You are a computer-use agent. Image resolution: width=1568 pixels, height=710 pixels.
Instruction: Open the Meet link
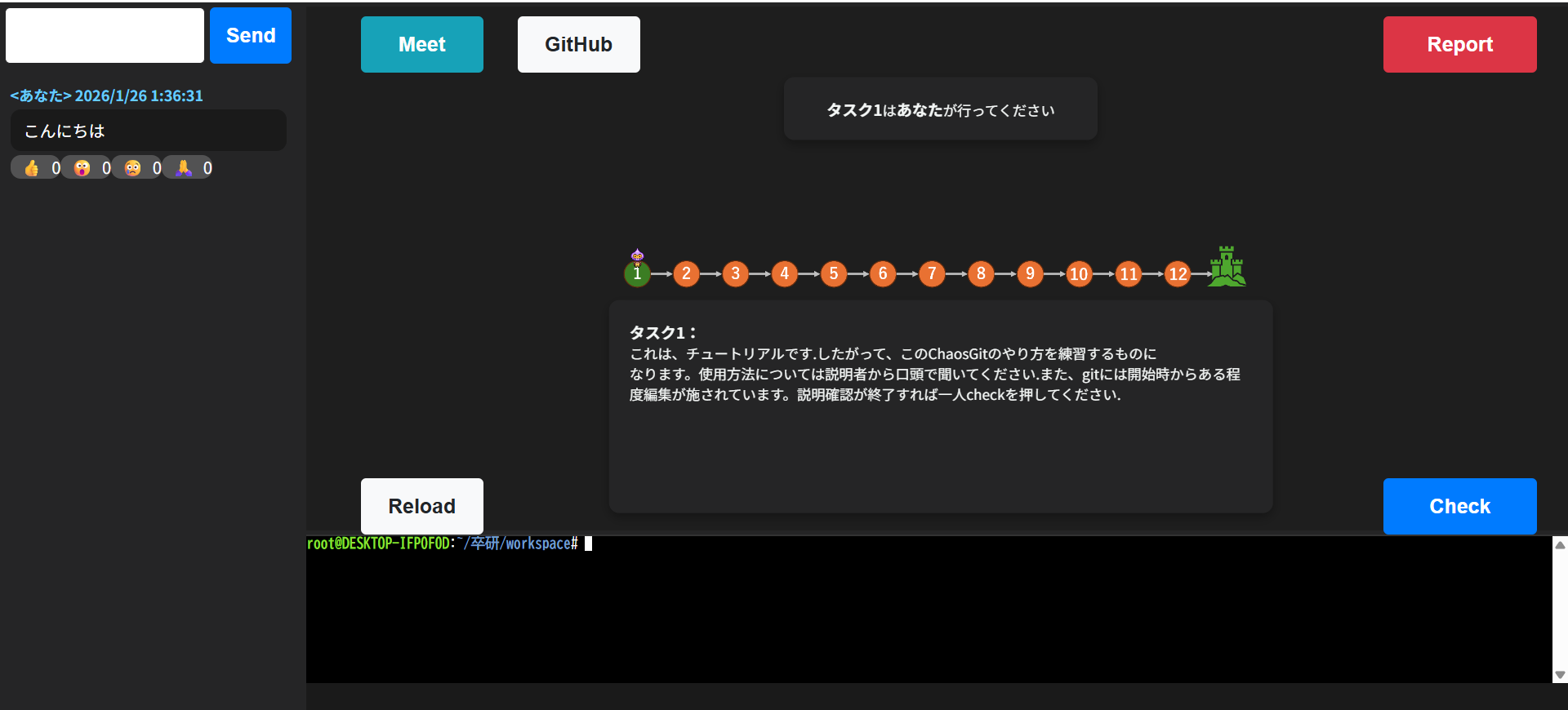(421, 44)
